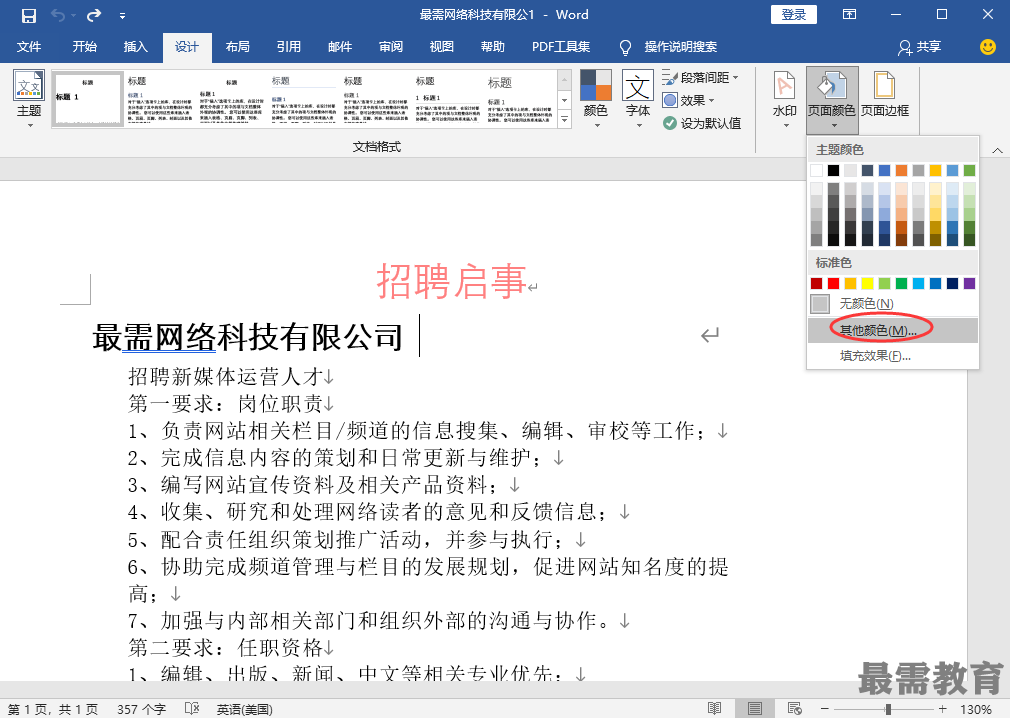The height and width of the screenshot is (718, 1010).
Task: Switch to the 插入 tab
Action: (x=136, y=46)
